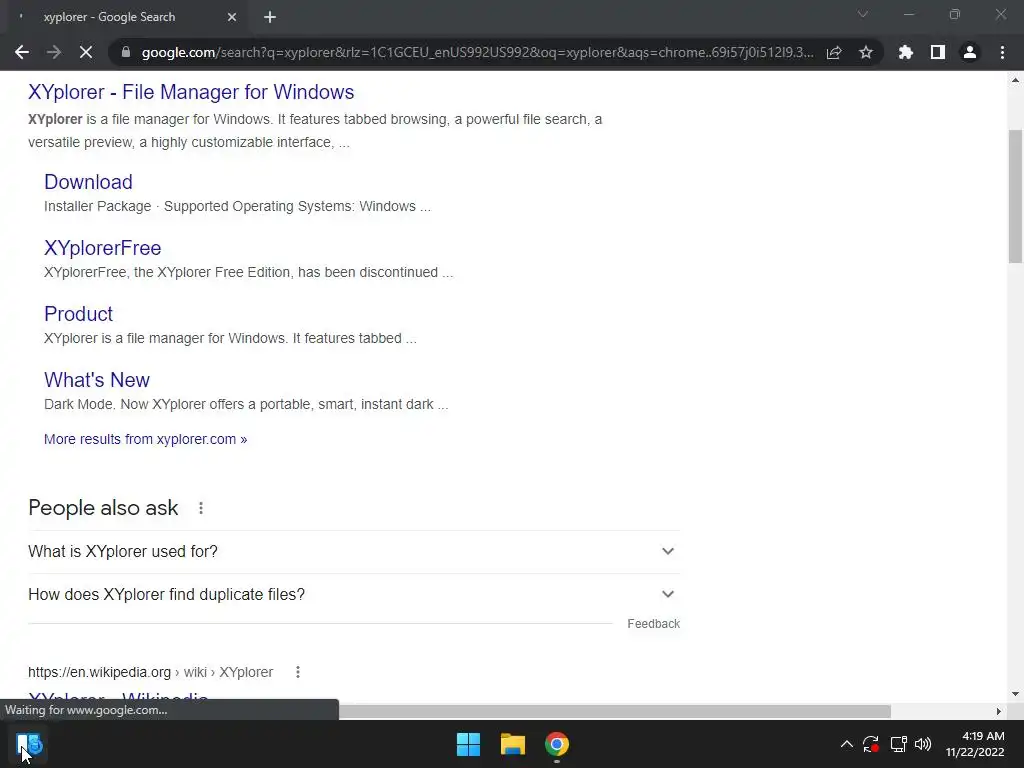Screen dimensions: 1024x768
Task: Click the forward navigation arrow
Action: pyautogui.click(x=54, y=52)
